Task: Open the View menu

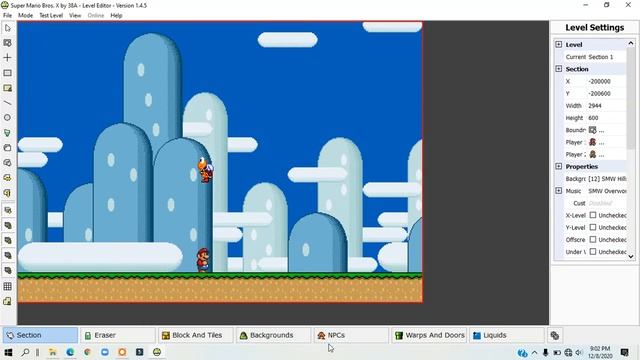Action: coord(75,16)
